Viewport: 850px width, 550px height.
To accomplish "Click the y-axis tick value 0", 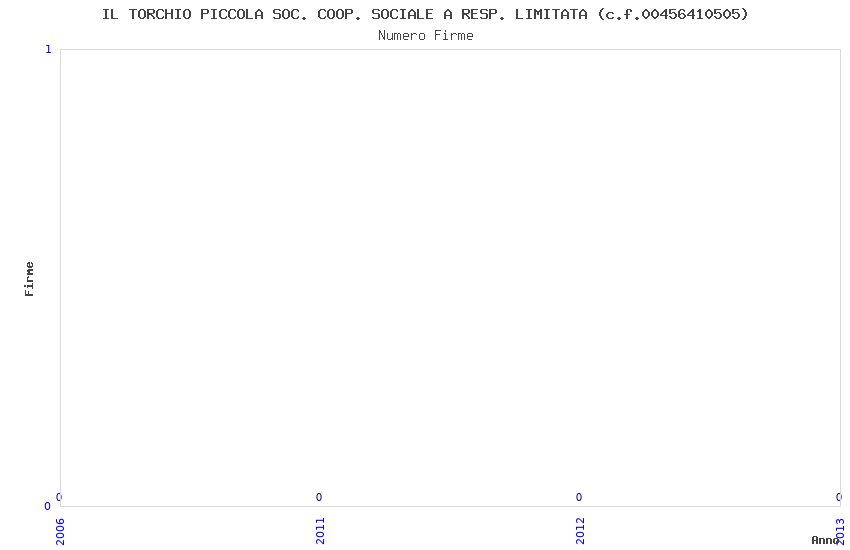I will pyautogui.click(x=48, y=506).
